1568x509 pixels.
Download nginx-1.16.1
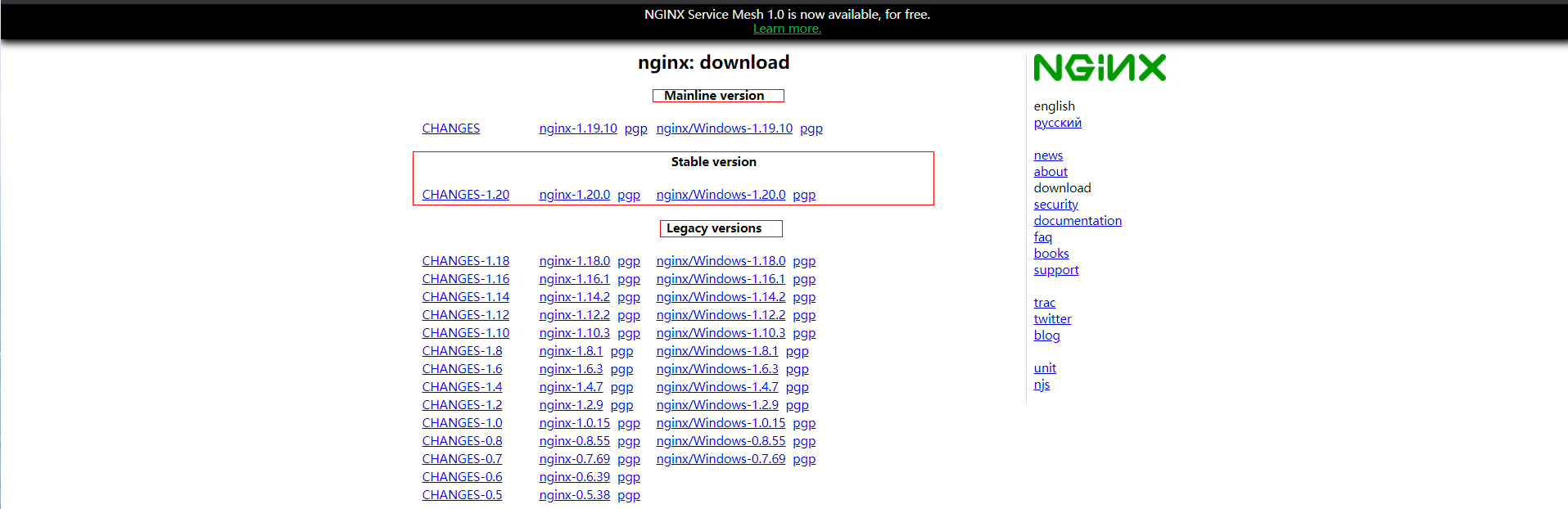pyautogui.click(x=575, y=279)
